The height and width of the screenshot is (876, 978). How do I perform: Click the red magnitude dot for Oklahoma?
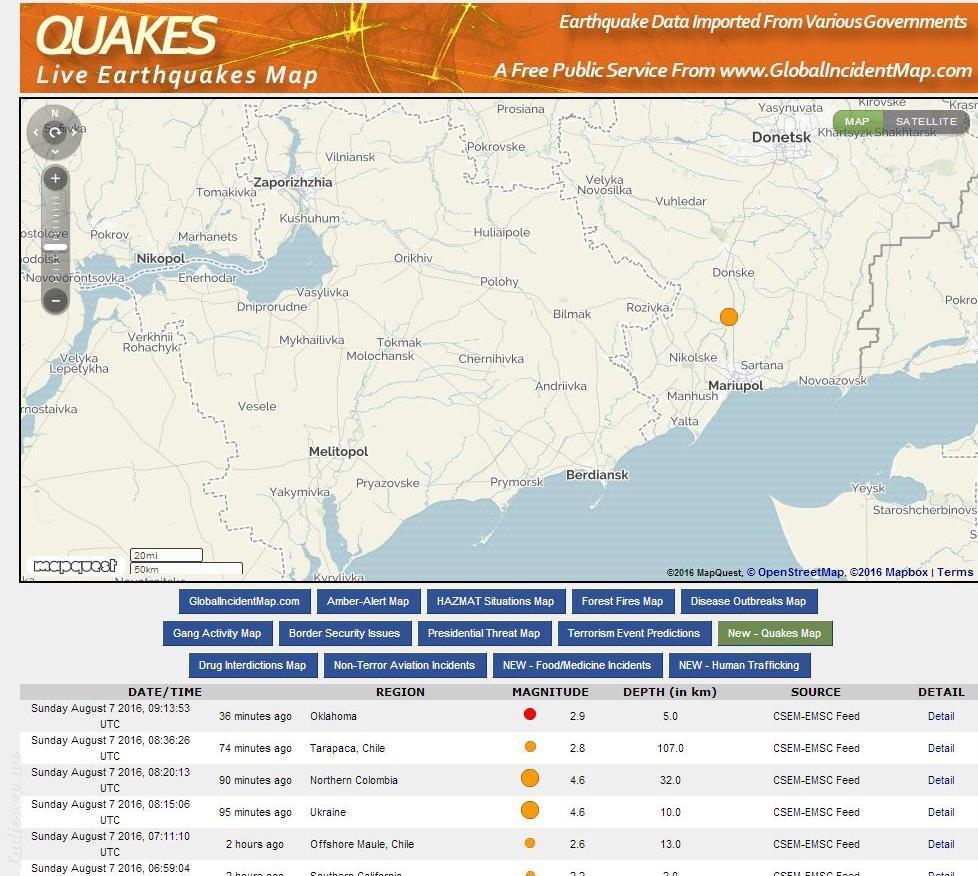point(530,714)
